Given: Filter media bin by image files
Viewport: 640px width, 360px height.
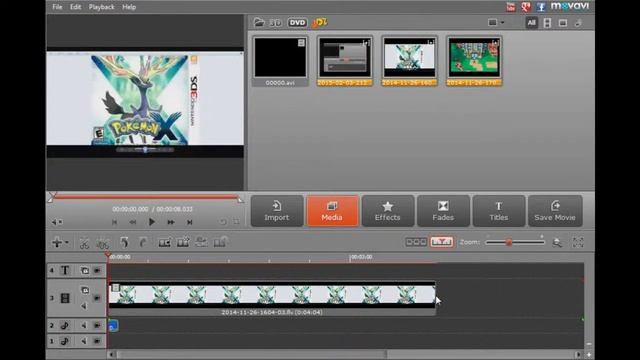Looking at the screenshot, I should pyautogui.click(x=563, y=23).
